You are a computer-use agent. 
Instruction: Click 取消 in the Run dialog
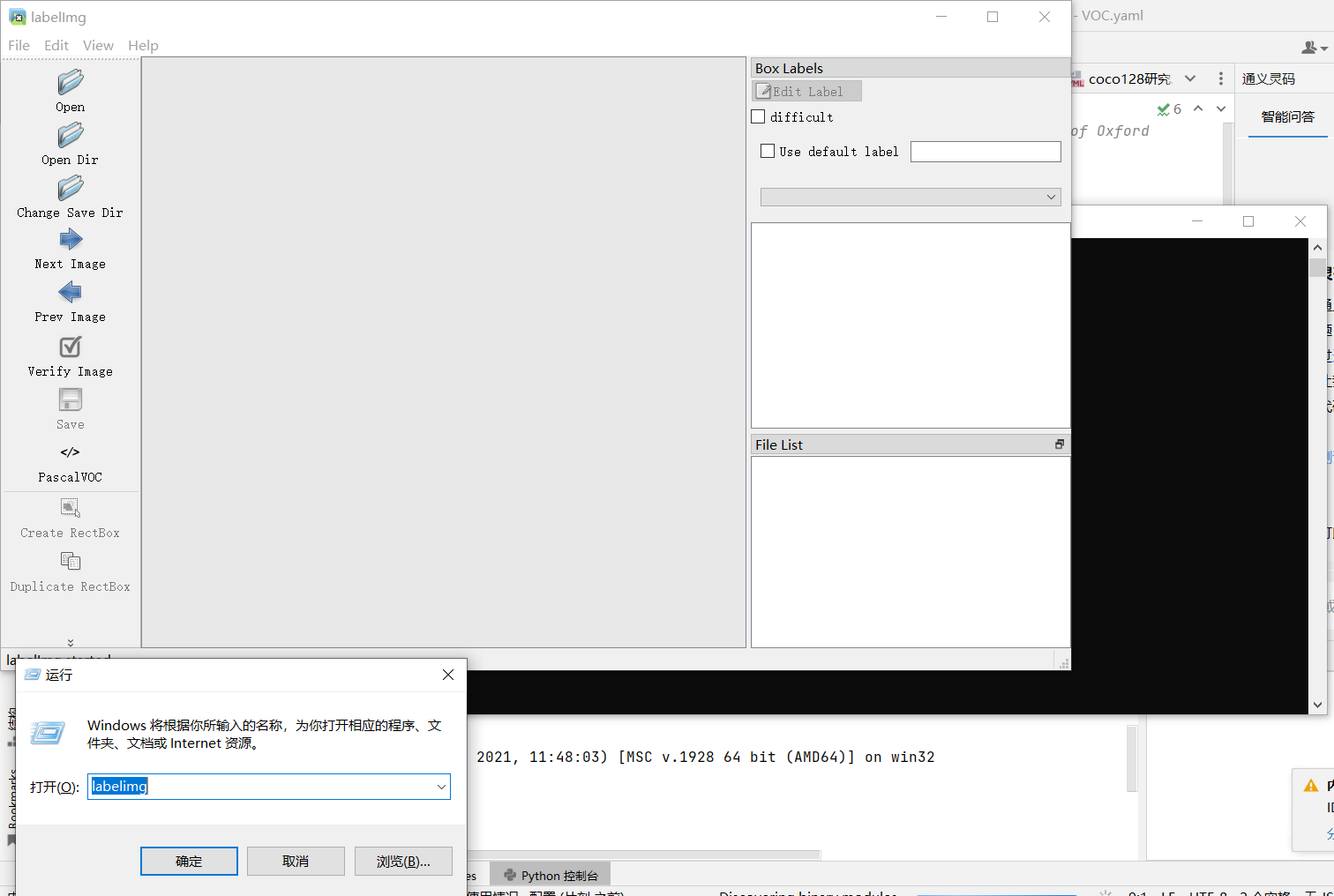click(x=296, y=862)
